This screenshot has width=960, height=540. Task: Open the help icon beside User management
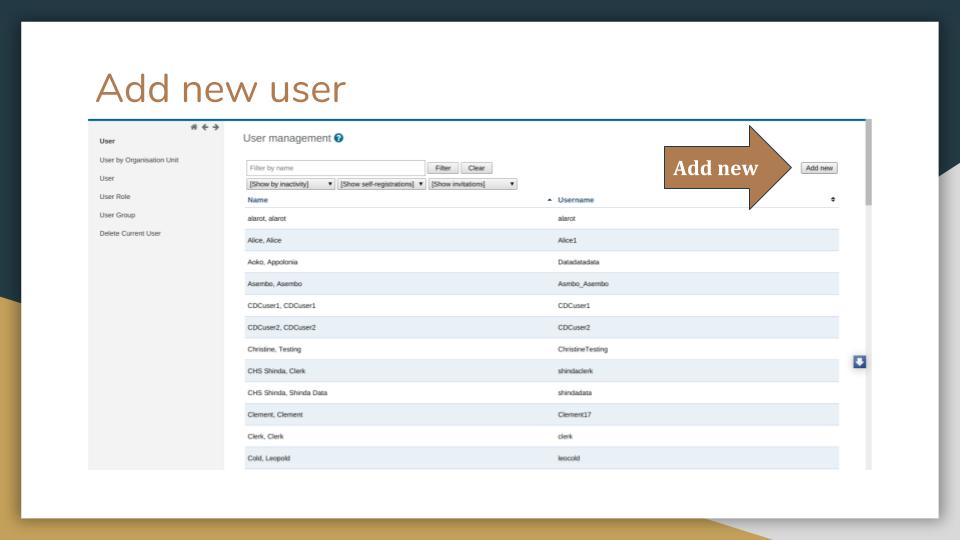[x=339, y=138]
